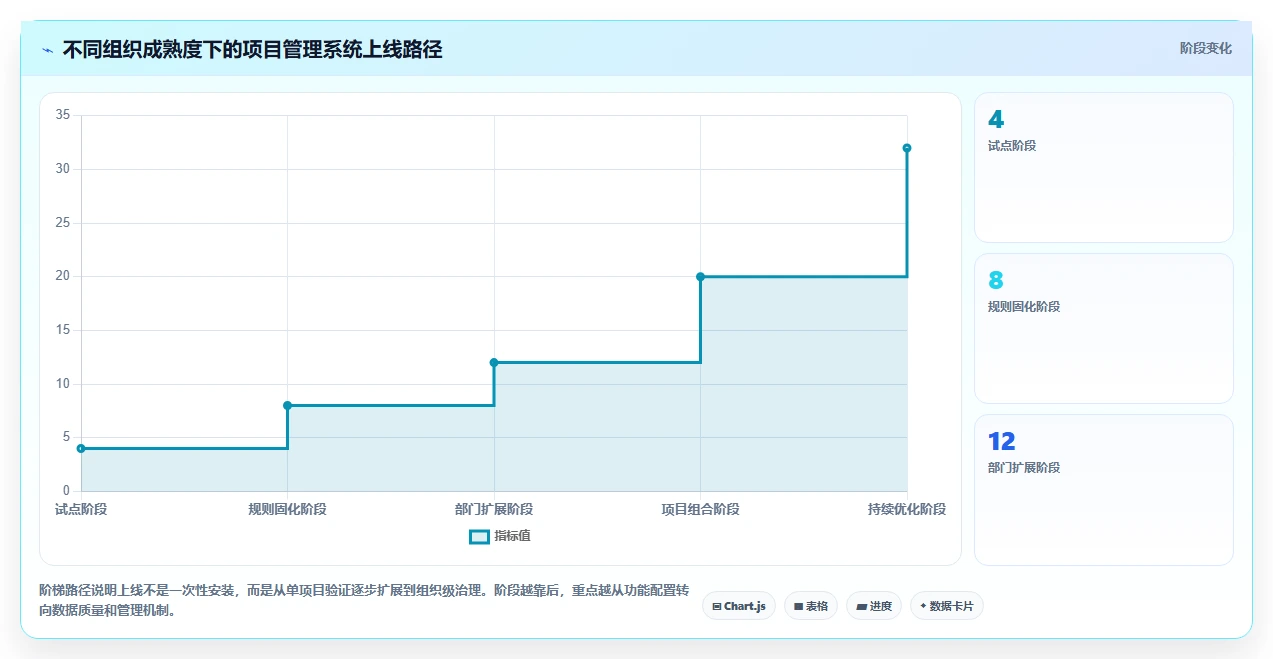Screen dimensions: 1273x659
Task: Click the data point at 项目组合阶段
Action: coord(700,276)
